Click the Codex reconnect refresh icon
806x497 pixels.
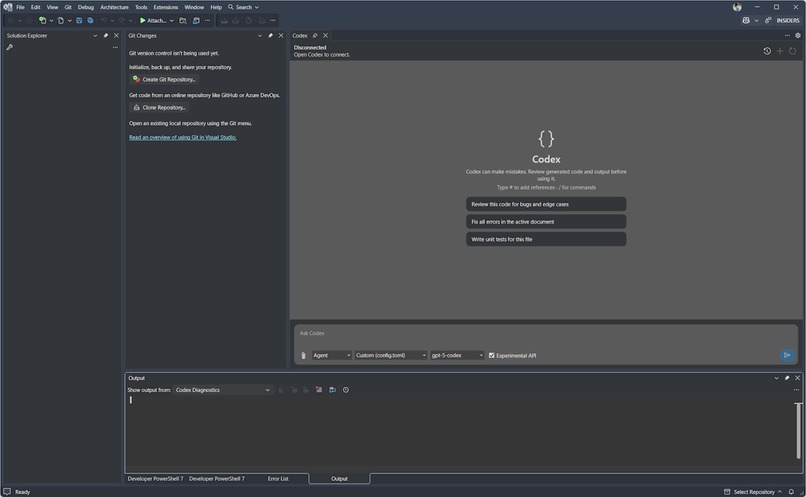(x=793, y=51)
